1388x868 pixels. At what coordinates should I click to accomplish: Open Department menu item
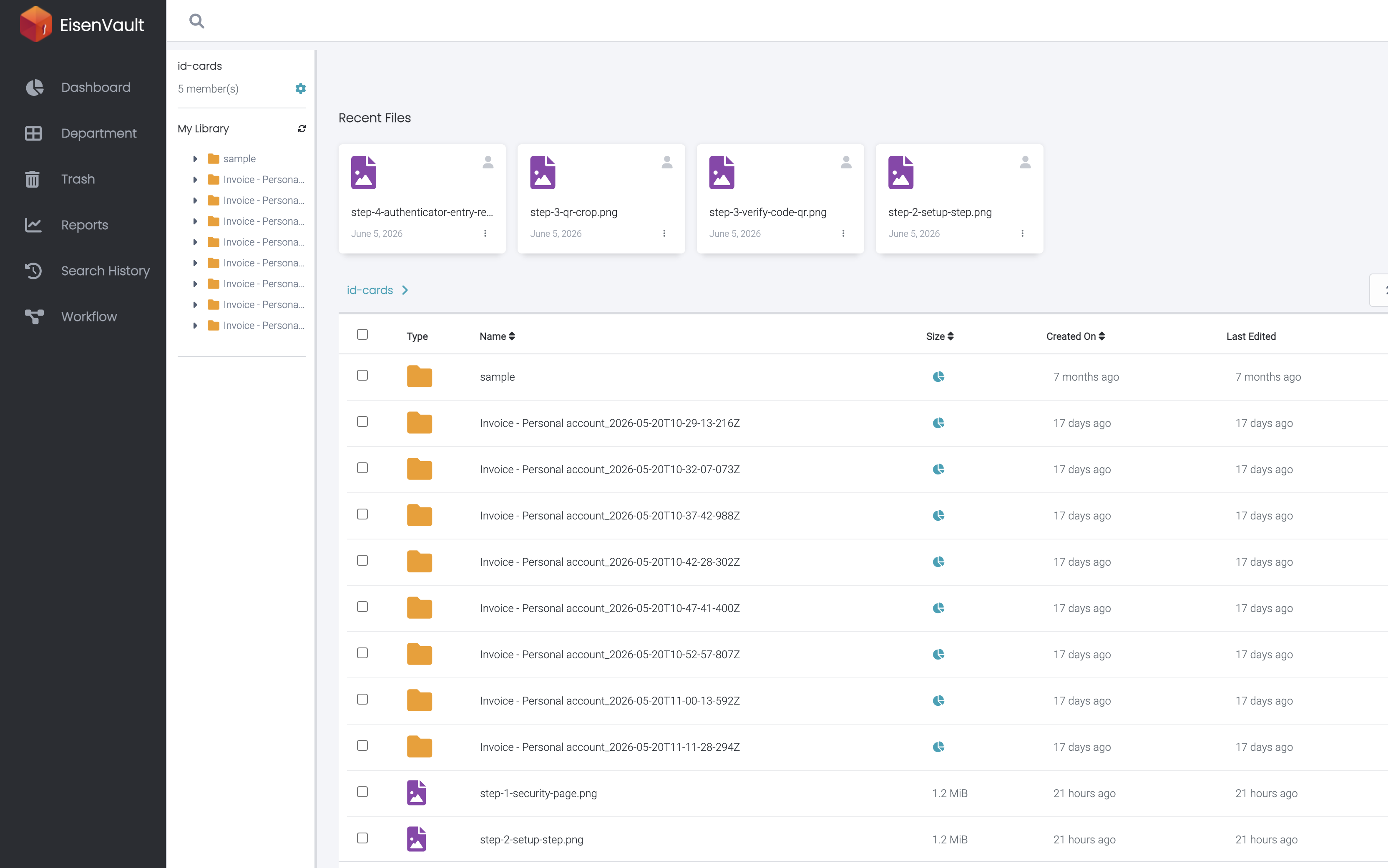[x=99, y=133]
